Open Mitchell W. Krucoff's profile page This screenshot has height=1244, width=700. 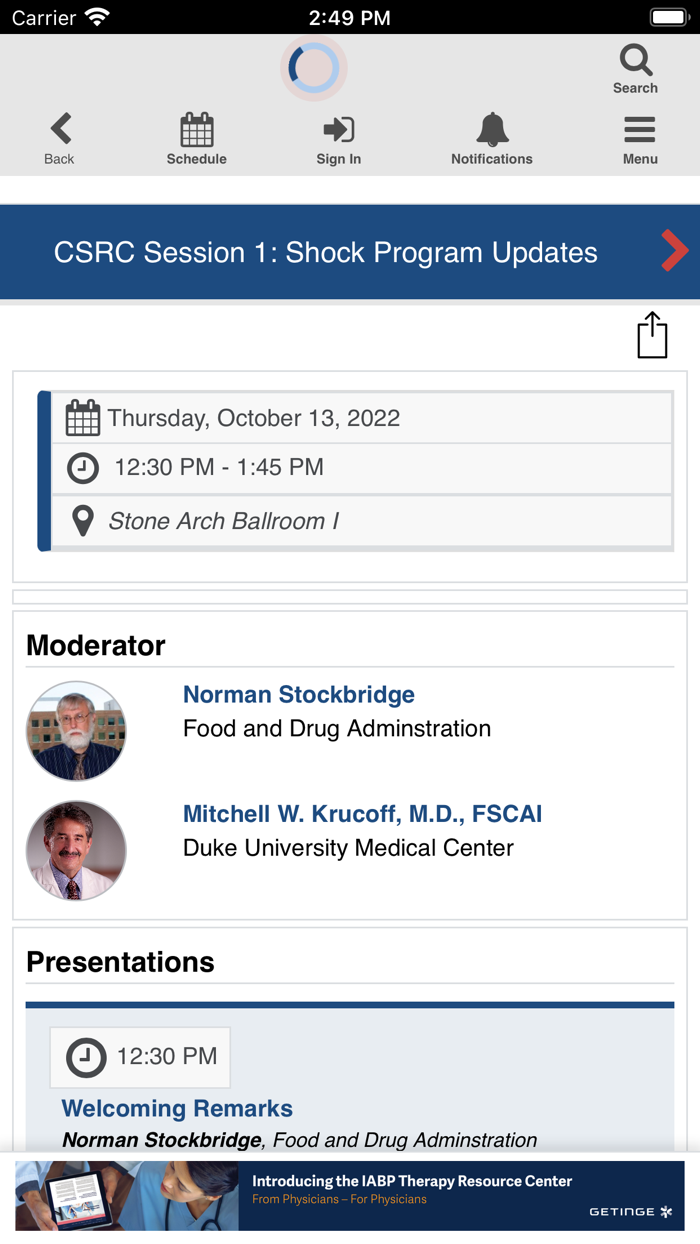click(x=362, y=814)
